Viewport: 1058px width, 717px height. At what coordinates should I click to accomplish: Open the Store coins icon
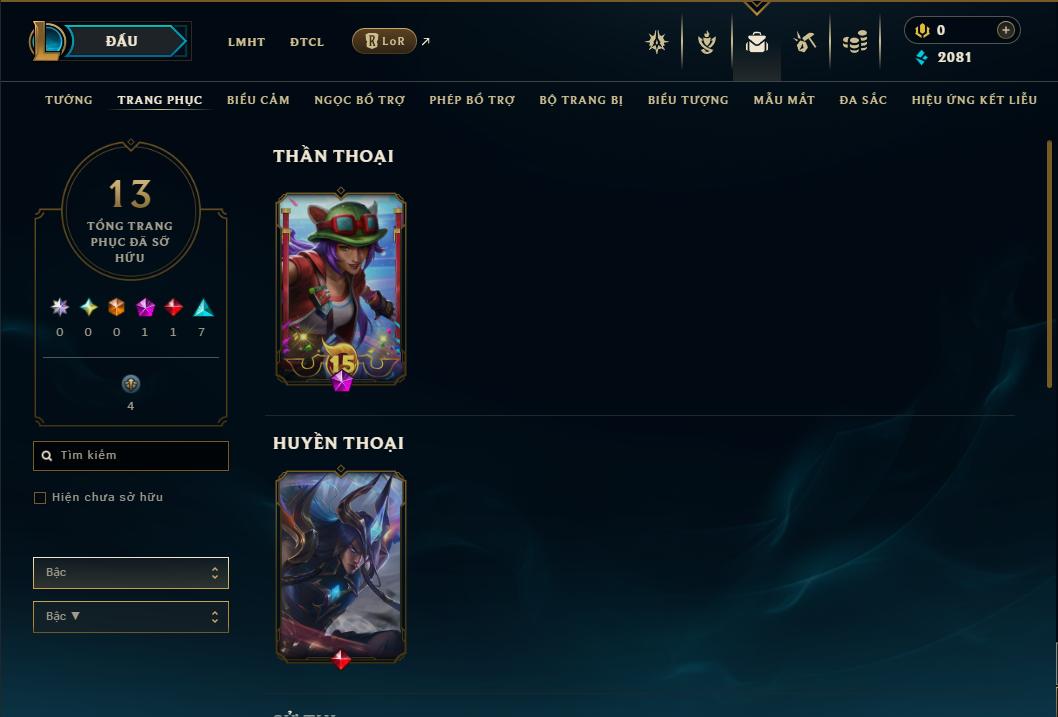tap(855, 42)
